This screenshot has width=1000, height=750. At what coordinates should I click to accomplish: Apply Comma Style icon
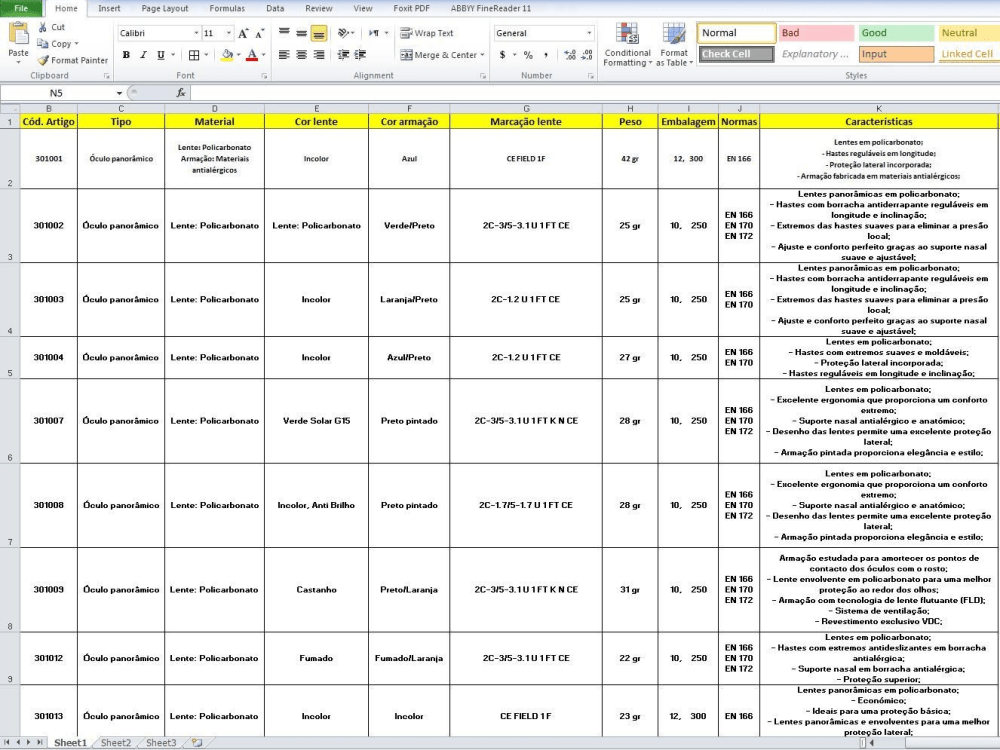[546, 55]
